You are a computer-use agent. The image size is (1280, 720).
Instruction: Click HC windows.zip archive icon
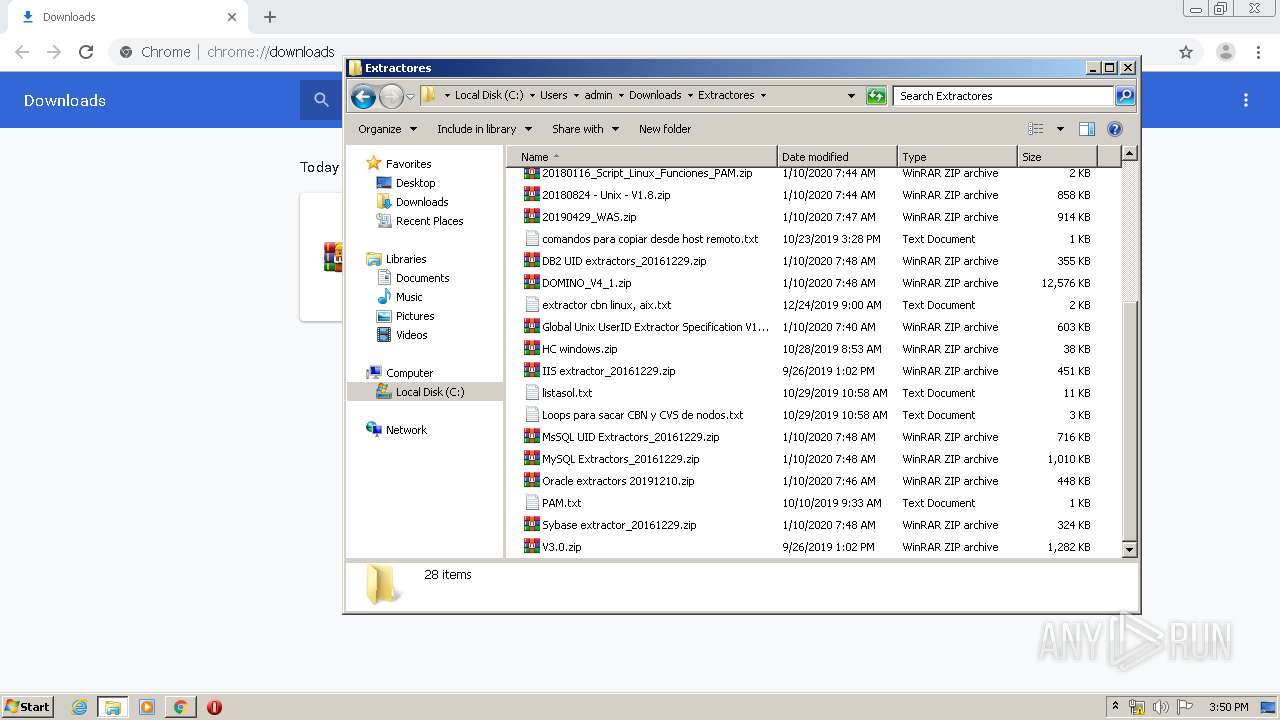pos(532,348)
